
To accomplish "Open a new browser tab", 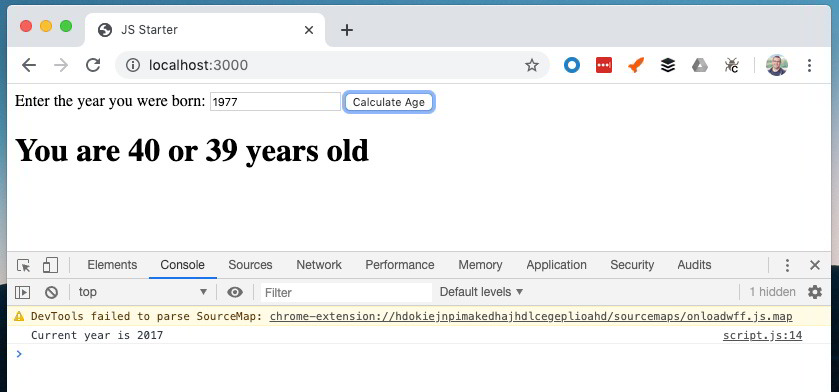I will [347, 30].
